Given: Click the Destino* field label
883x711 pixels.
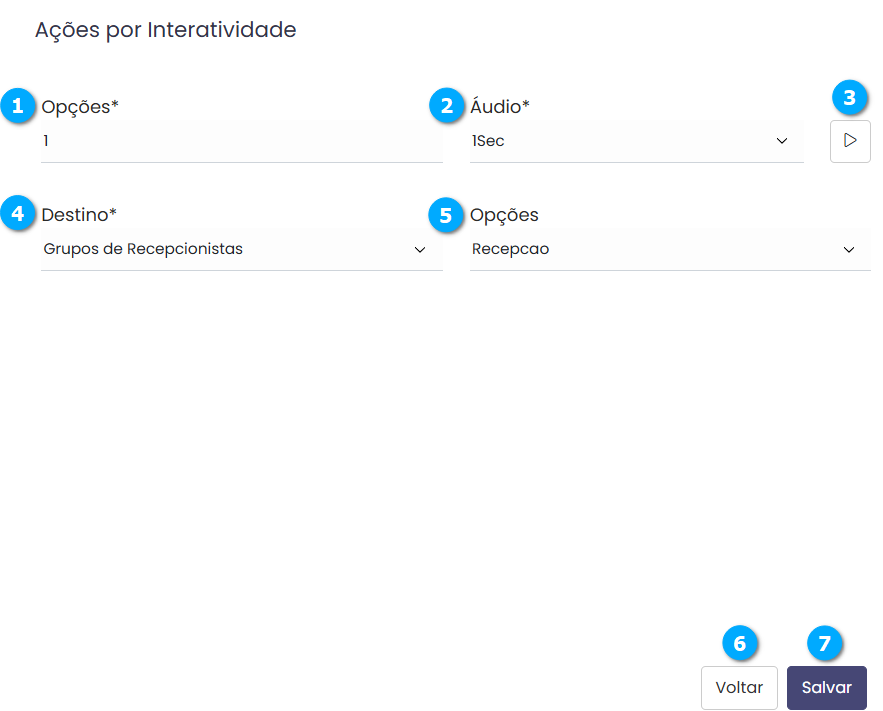Looking at the screenshot, I should 79,214.
